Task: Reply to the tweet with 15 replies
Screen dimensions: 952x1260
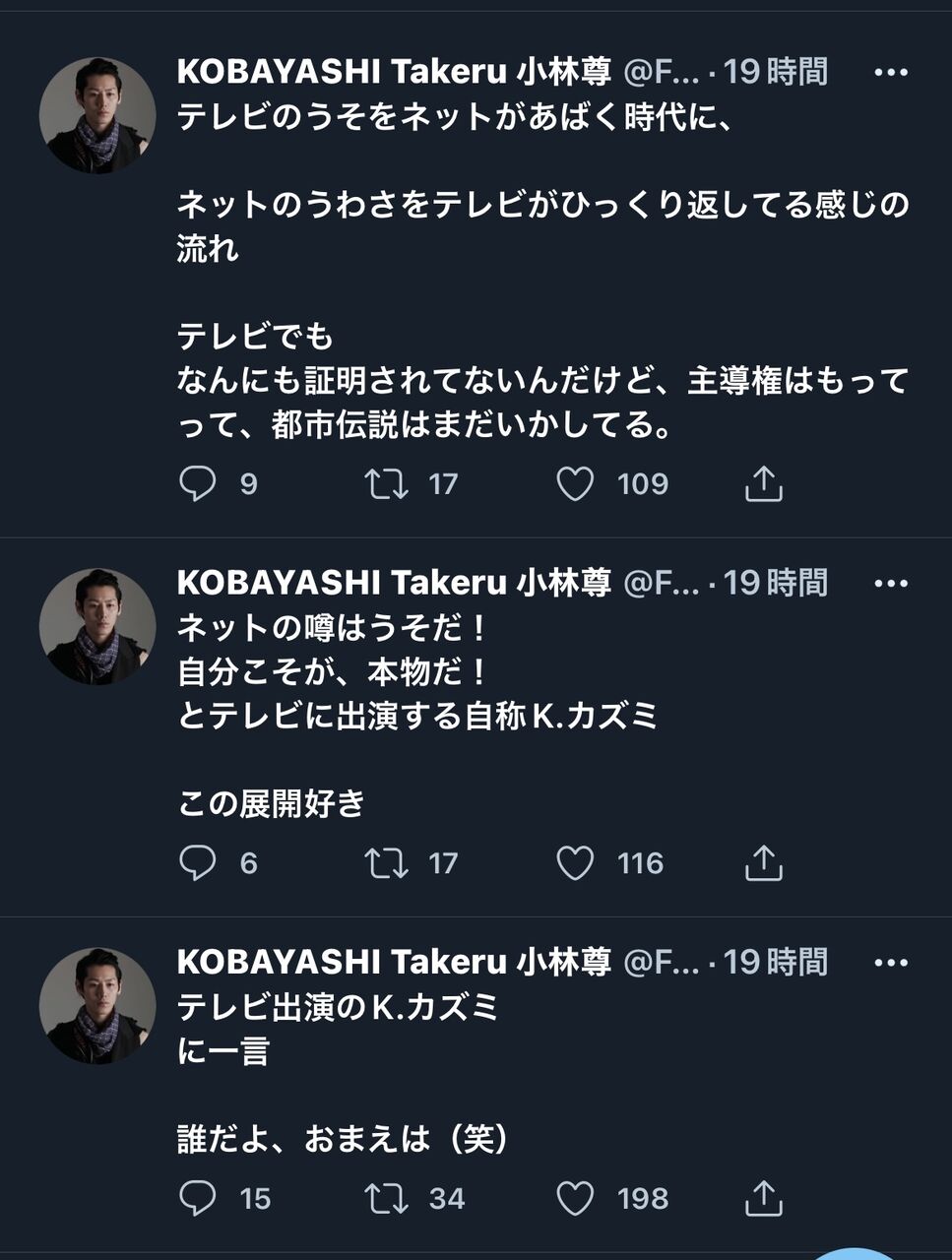Action: coord(198,1198)
